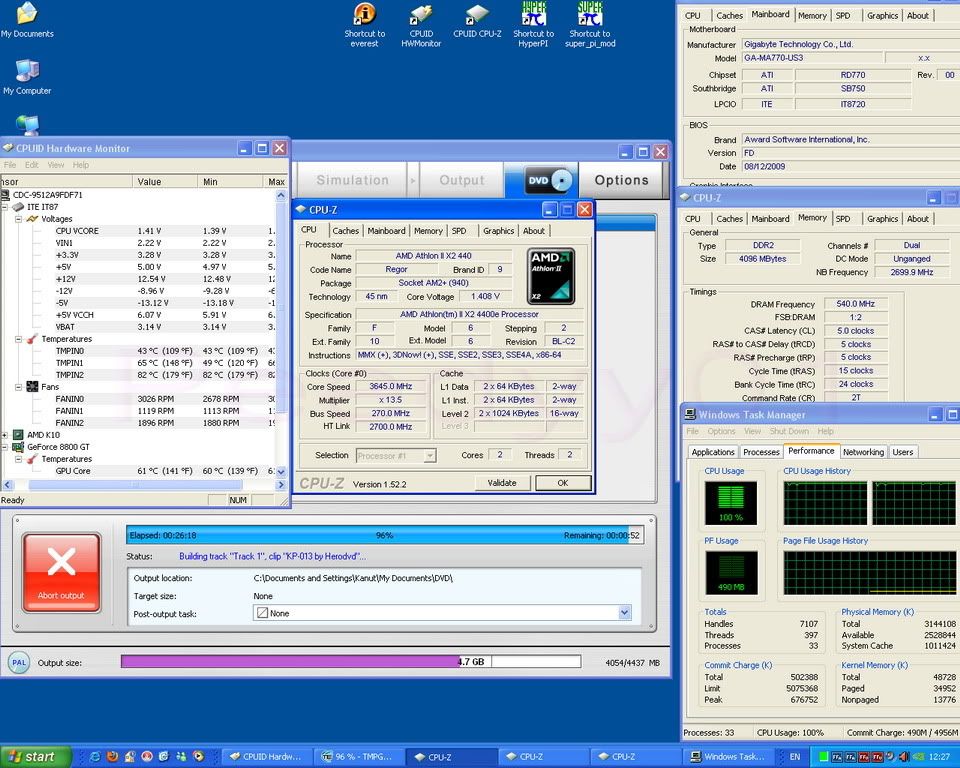Open the Edit menu in HWMonitor
The width and height of the screenshot is (960, 768).
tap(32, 165)
